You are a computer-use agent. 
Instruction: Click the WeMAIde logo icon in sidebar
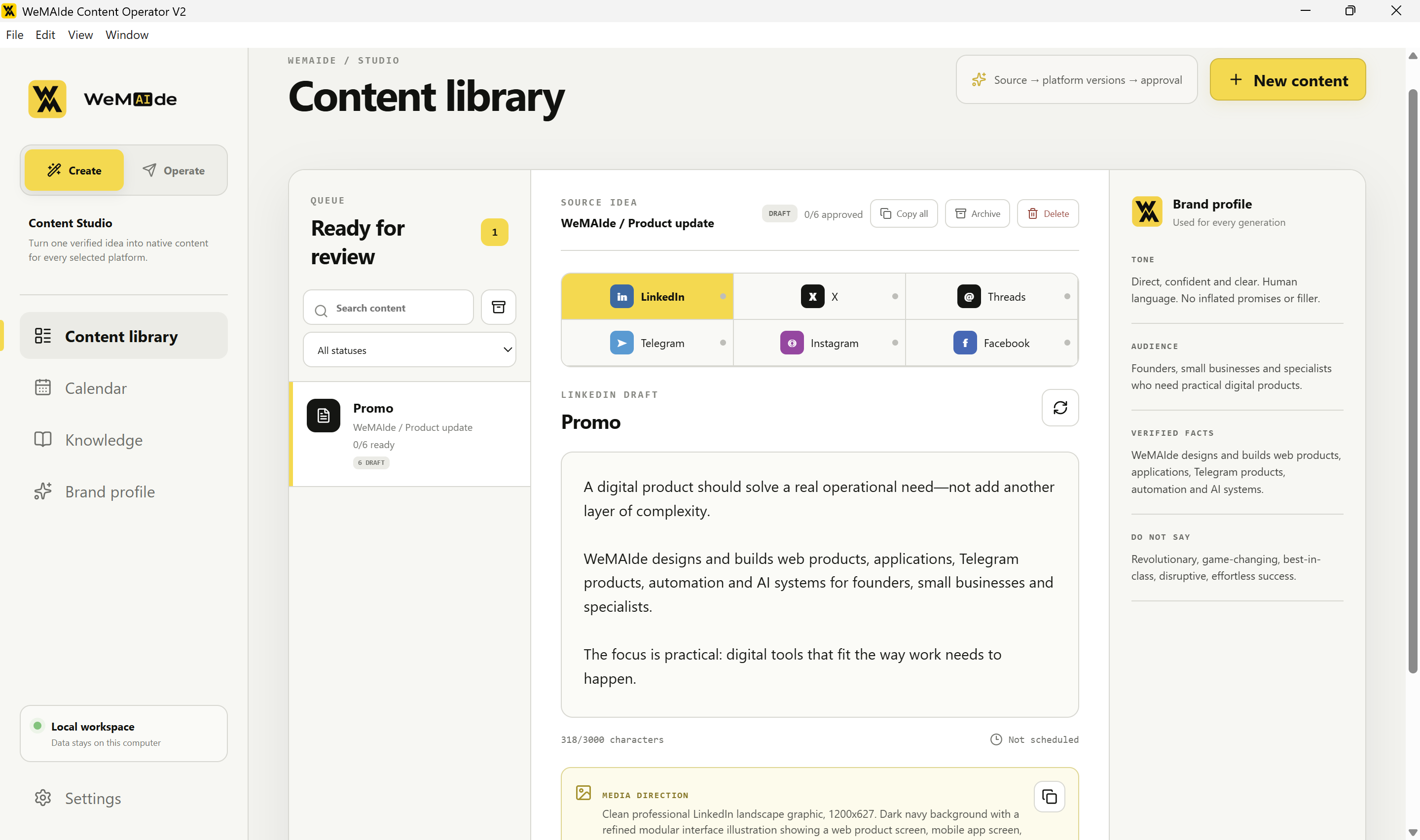[x=47, y=99]
